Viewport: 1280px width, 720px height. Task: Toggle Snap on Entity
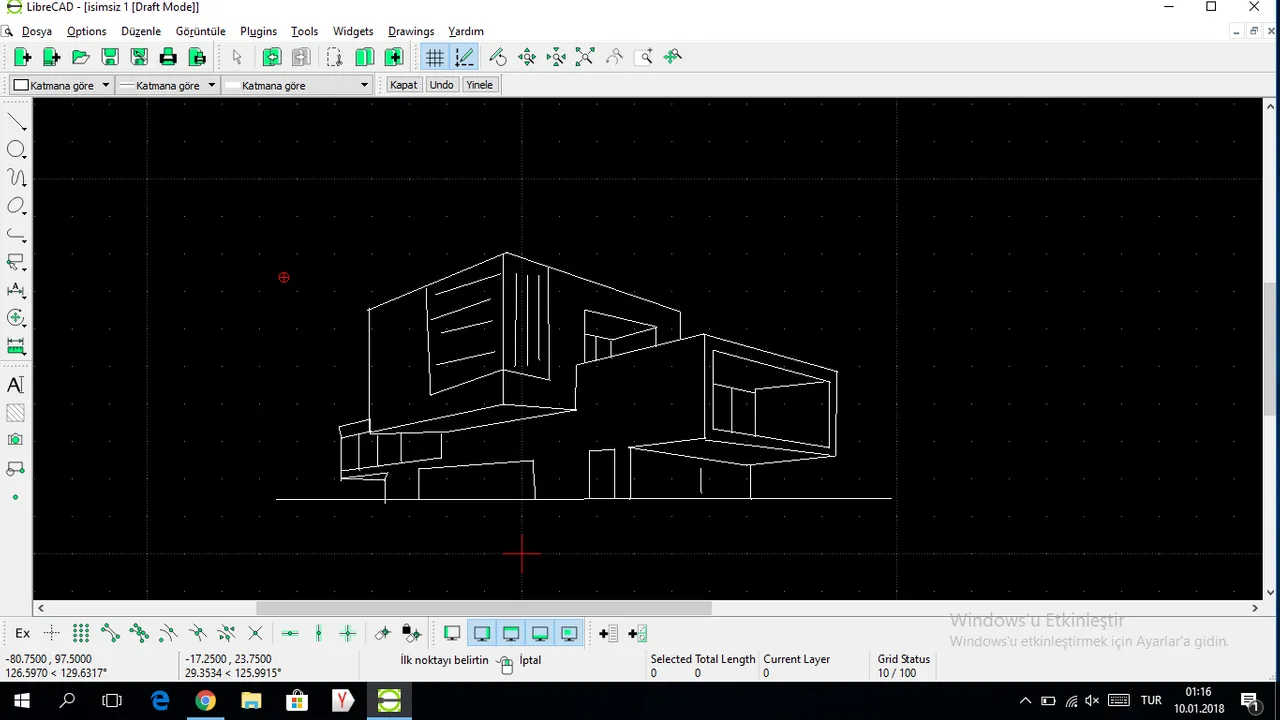139,633
